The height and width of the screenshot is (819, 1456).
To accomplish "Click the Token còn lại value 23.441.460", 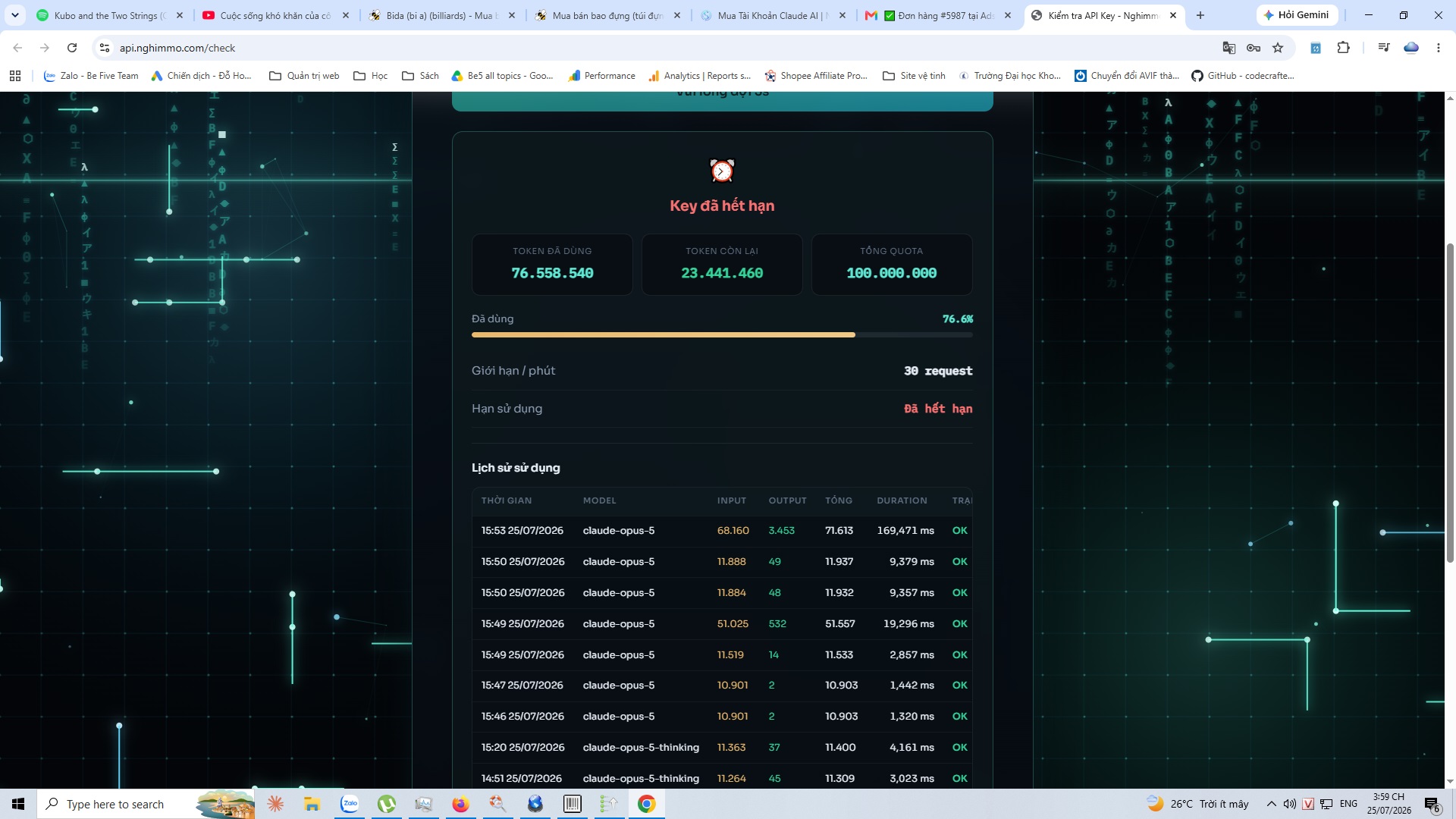I will [722, 273].
